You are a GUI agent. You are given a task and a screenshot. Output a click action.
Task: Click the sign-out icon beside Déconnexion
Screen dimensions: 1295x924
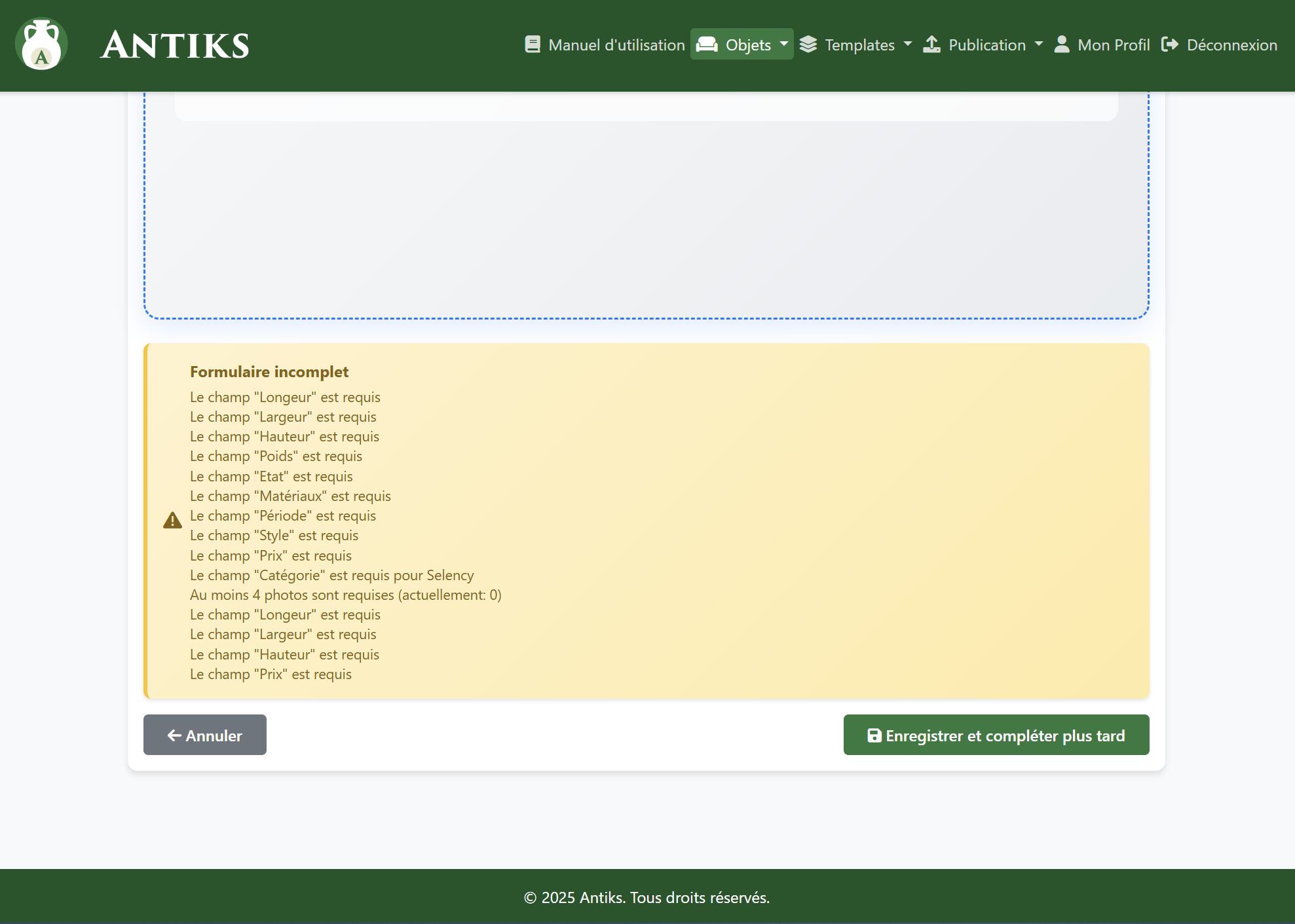click(x=1170, y=45)
